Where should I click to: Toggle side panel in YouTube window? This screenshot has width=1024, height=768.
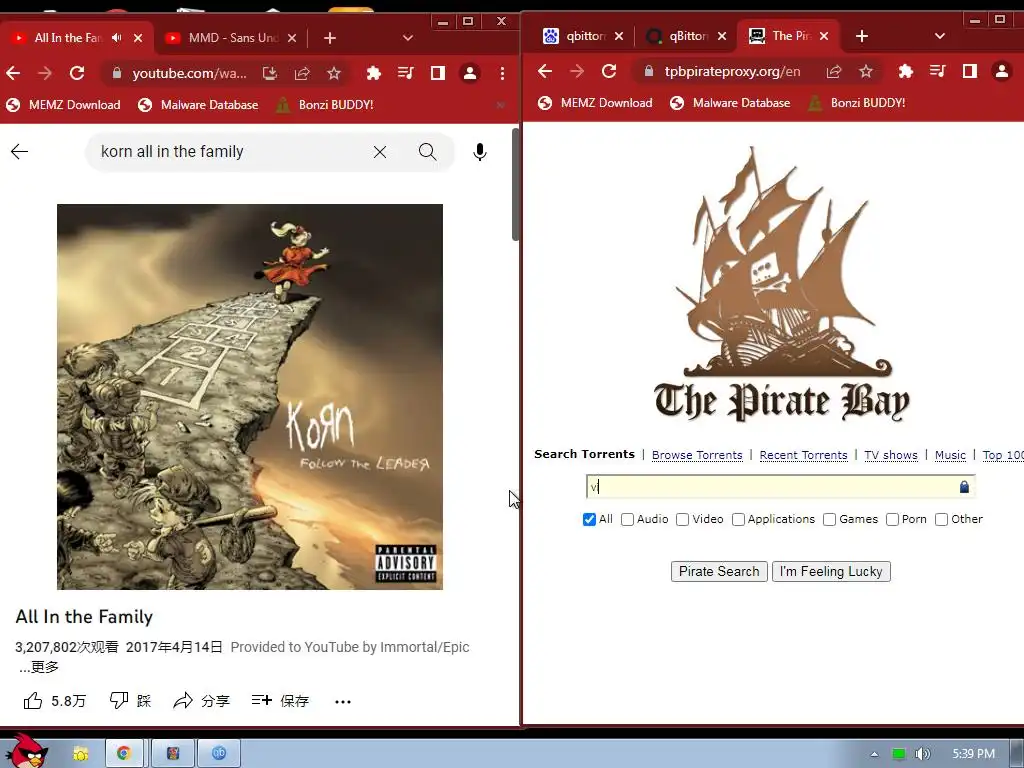tap(438, 73)
